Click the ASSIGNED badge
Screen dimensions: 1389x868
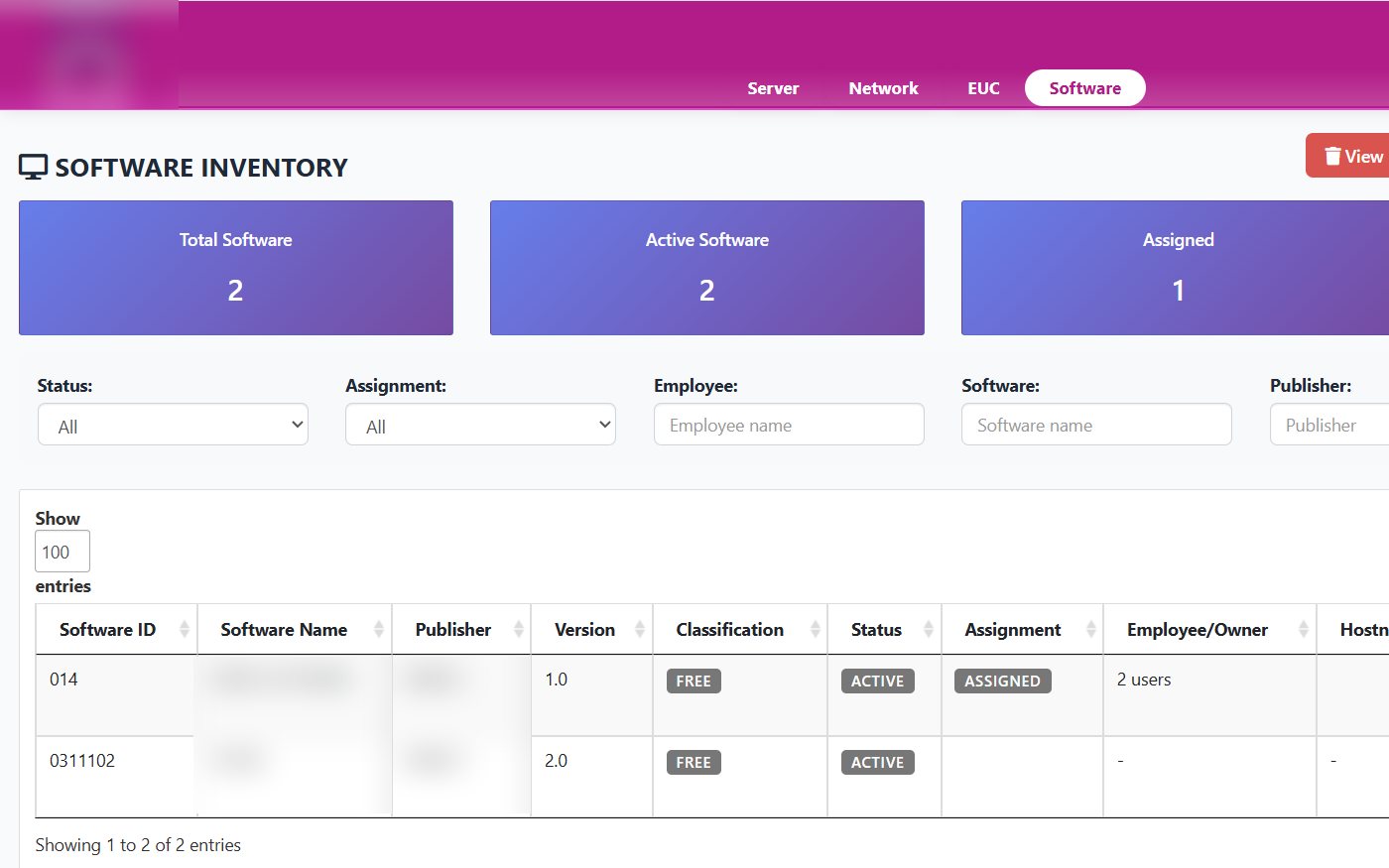(x=1003, y=682)
